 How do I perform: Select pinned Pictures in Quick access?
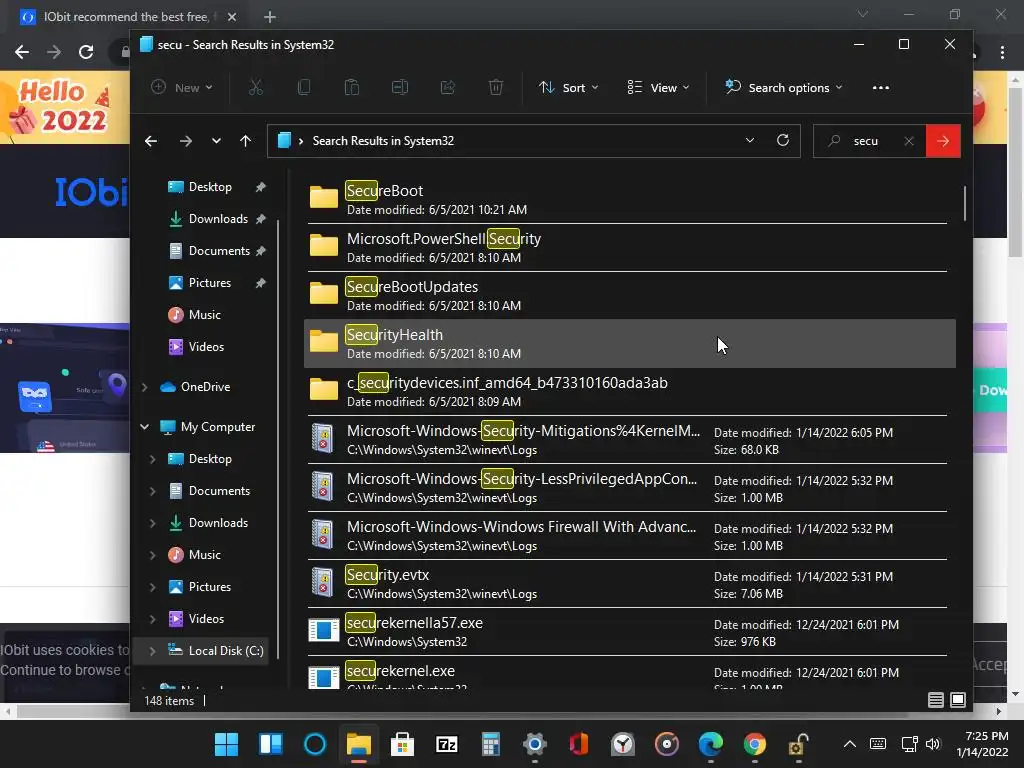coord(209,283)
